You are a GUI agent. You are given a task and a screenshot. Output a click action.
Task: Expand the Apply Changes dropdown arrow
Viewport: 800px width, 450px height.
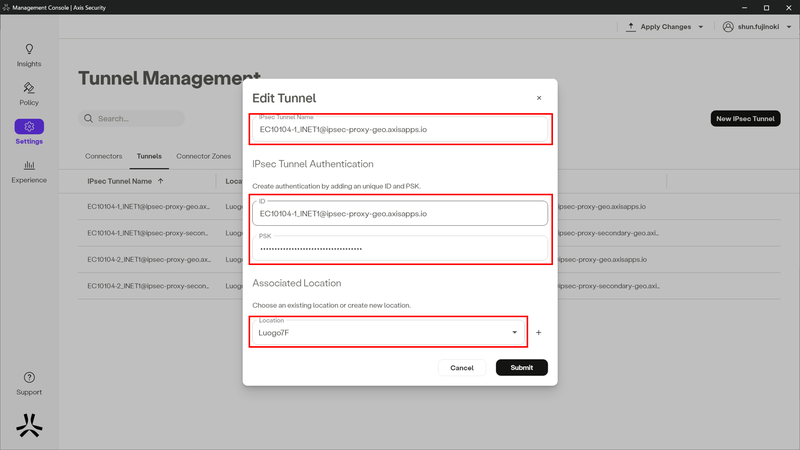pyautogui.click(x=701, y=27)
